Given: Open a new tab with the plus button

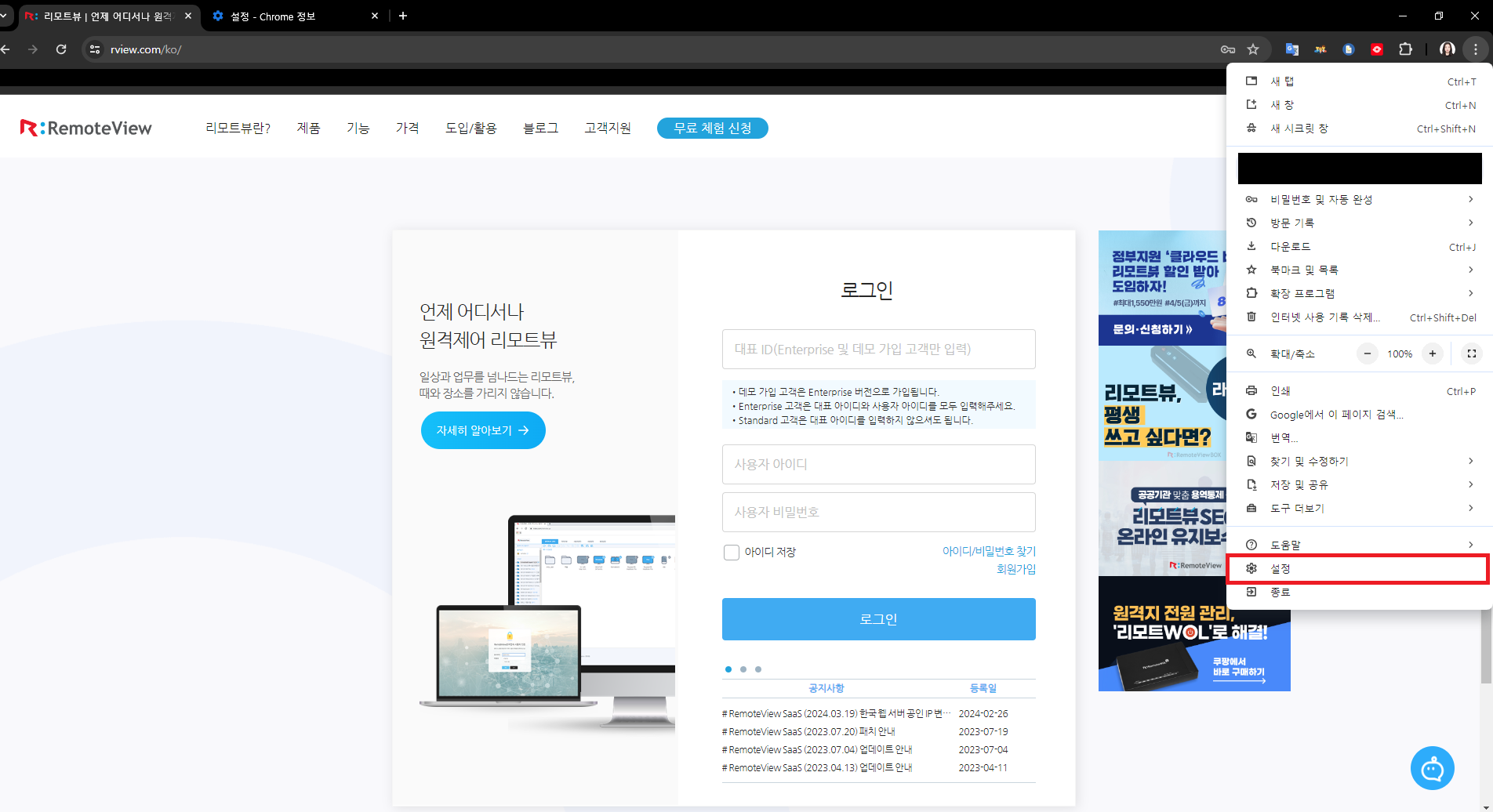Looking at the screenshot, I should coord(403,16).
